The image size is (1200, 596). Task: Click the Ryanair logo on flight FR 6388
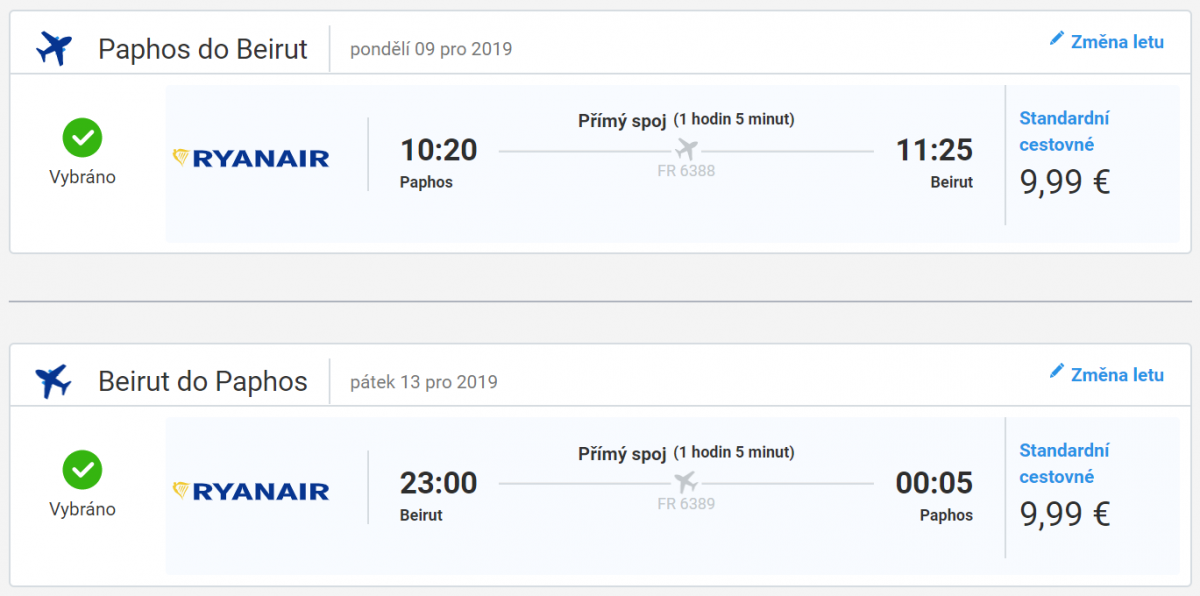251,158
